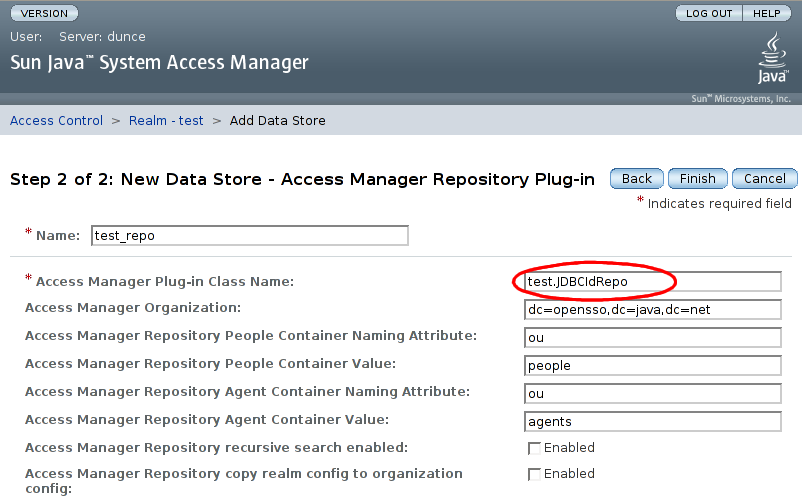Click the Sun Microsystems, Inc. text
The image size is (802, 497).
[741, 99]
